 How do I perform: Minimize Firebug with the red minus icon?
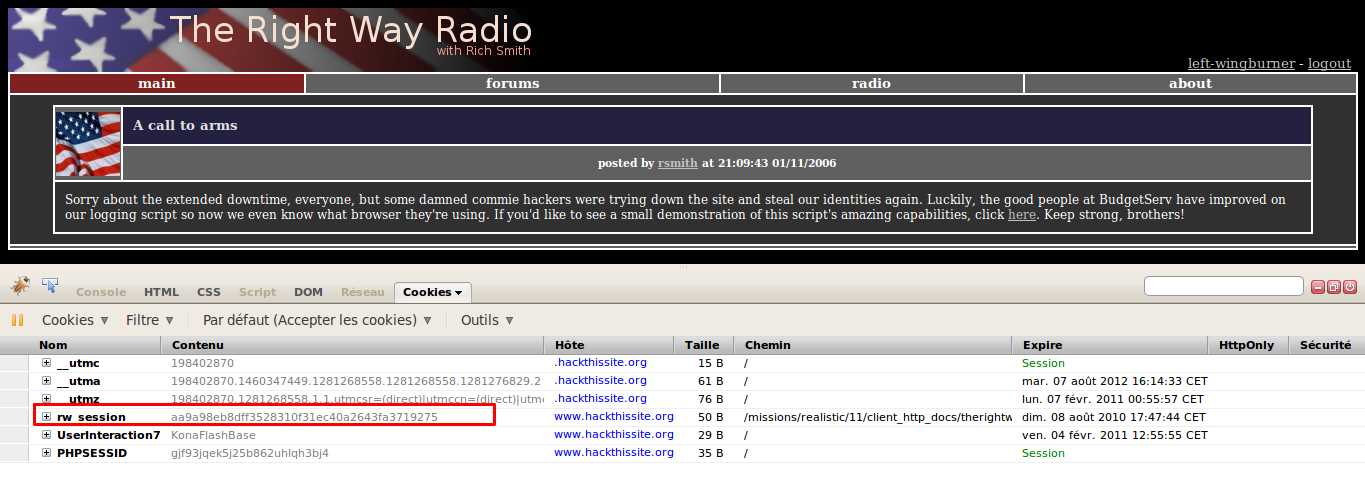click(1318, 287)
